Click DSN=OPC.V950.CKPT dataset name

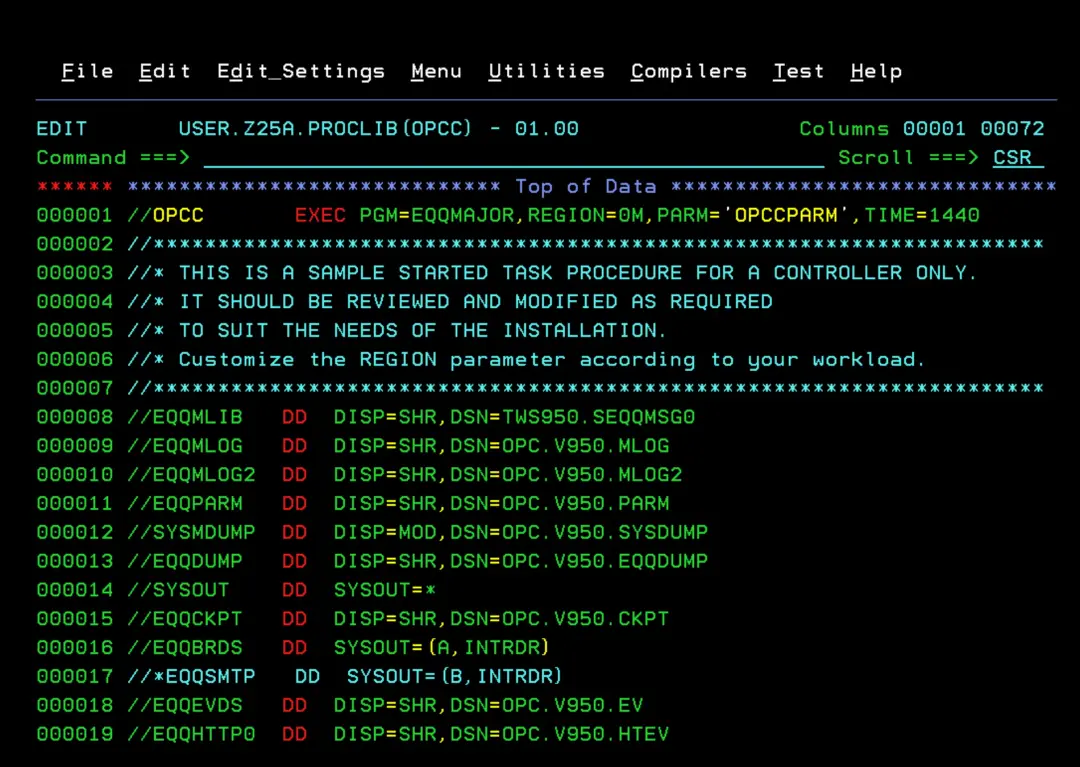point(559,620)
